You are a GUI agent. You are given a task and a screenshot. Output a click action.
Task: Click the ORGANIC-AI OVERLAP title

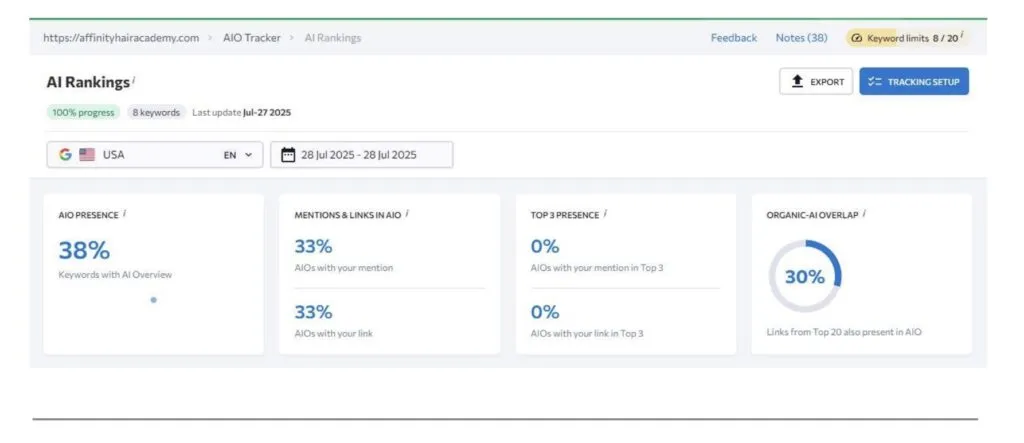tap(812, 215)
